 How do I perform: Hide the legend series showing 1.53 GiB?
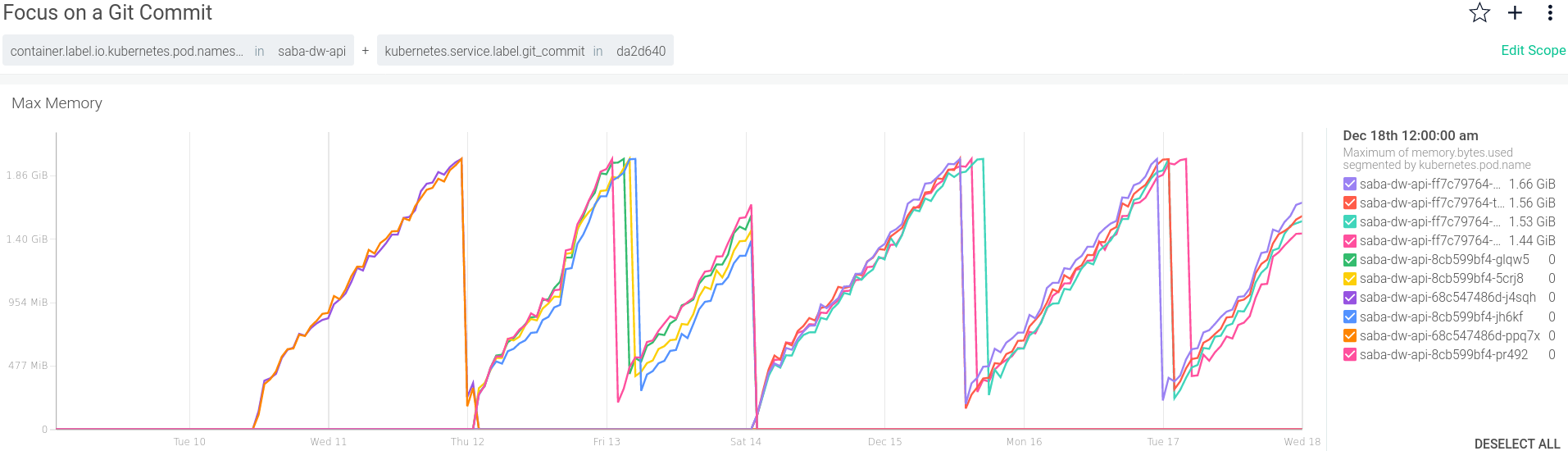click(x=1350, y=222)
